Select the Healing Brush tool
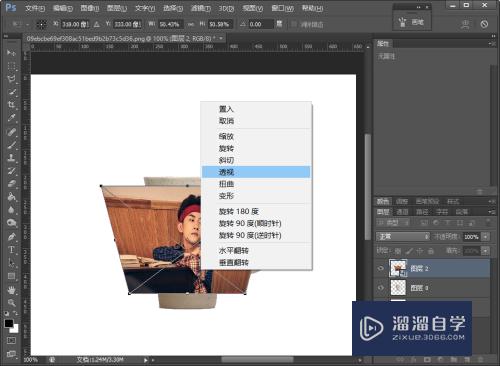 coord(11,132)
